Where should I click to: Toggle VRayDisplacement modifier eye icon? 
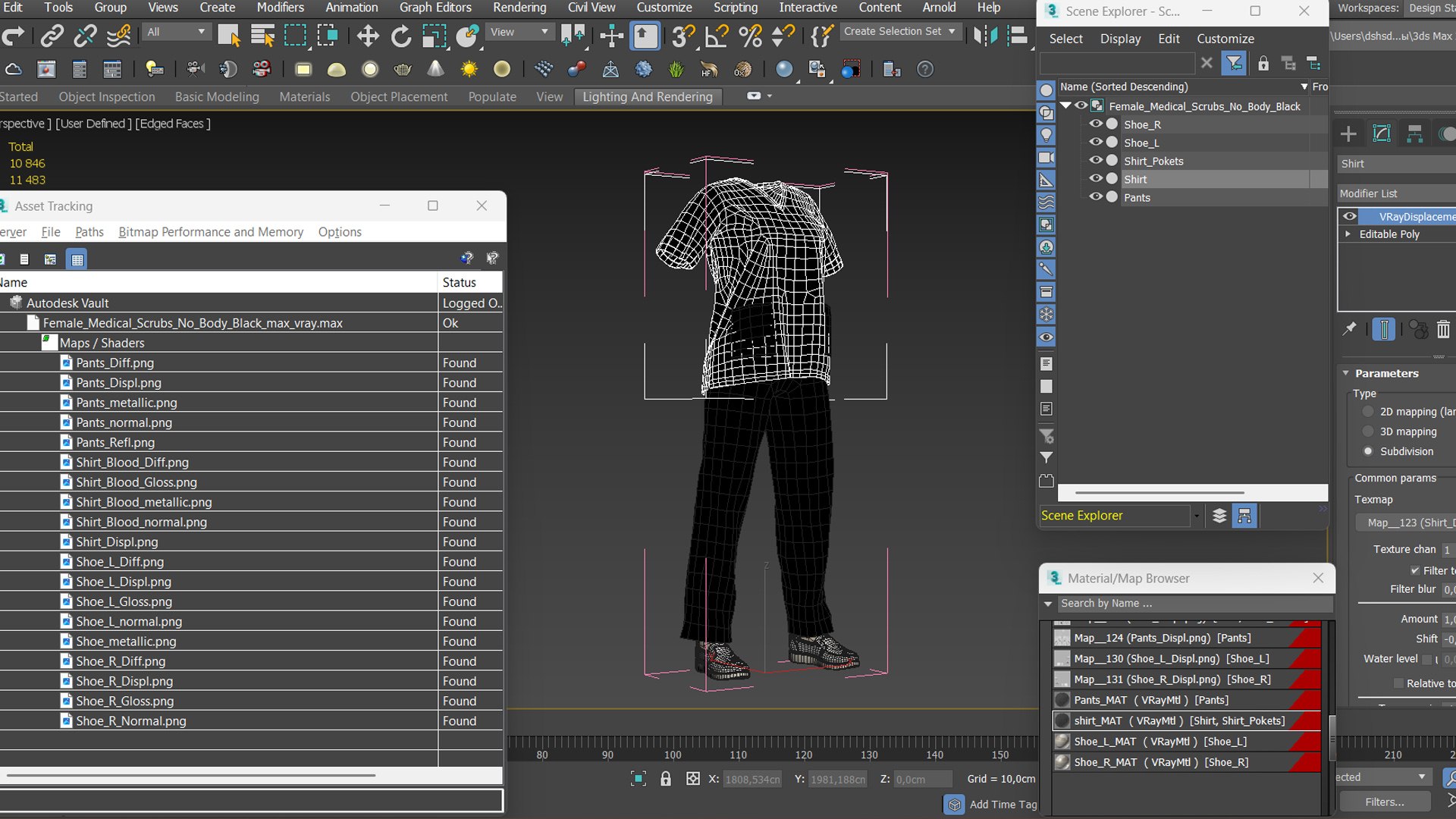tap(1350, 216)
